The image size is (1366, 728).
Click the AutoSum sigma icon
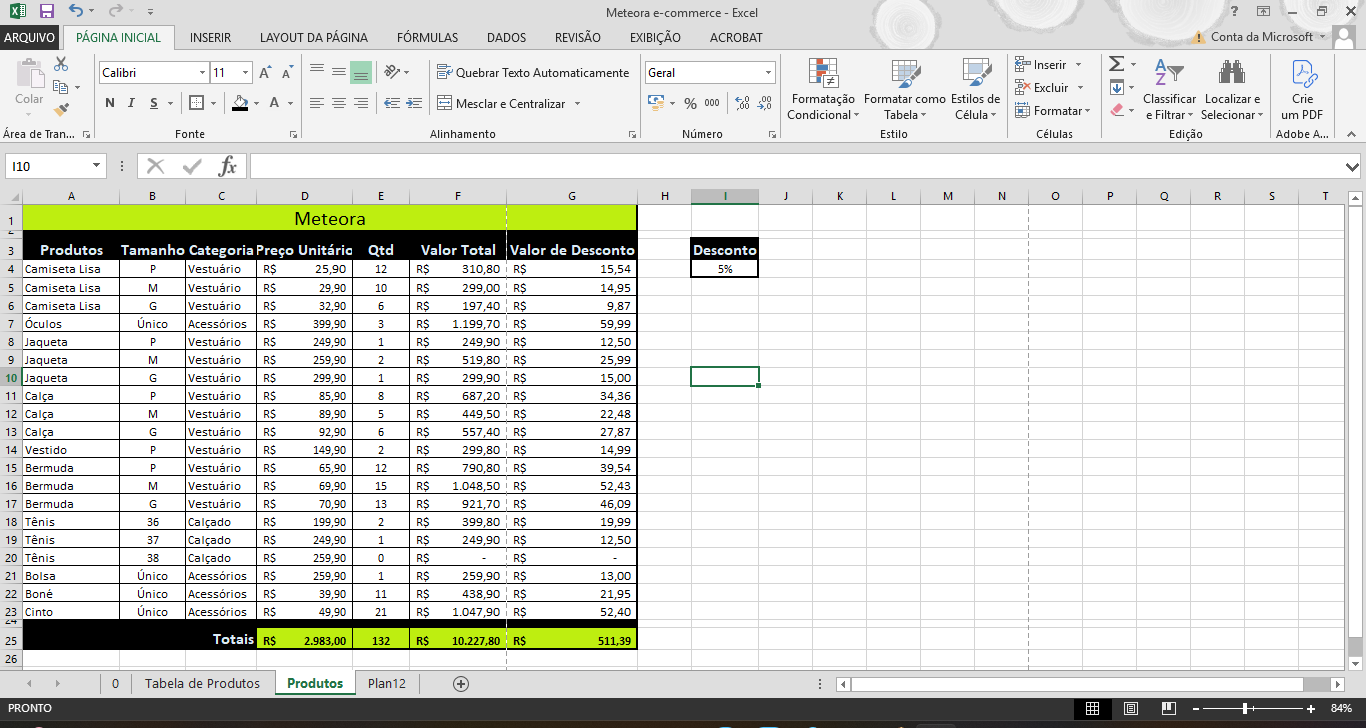point(1117,64)
